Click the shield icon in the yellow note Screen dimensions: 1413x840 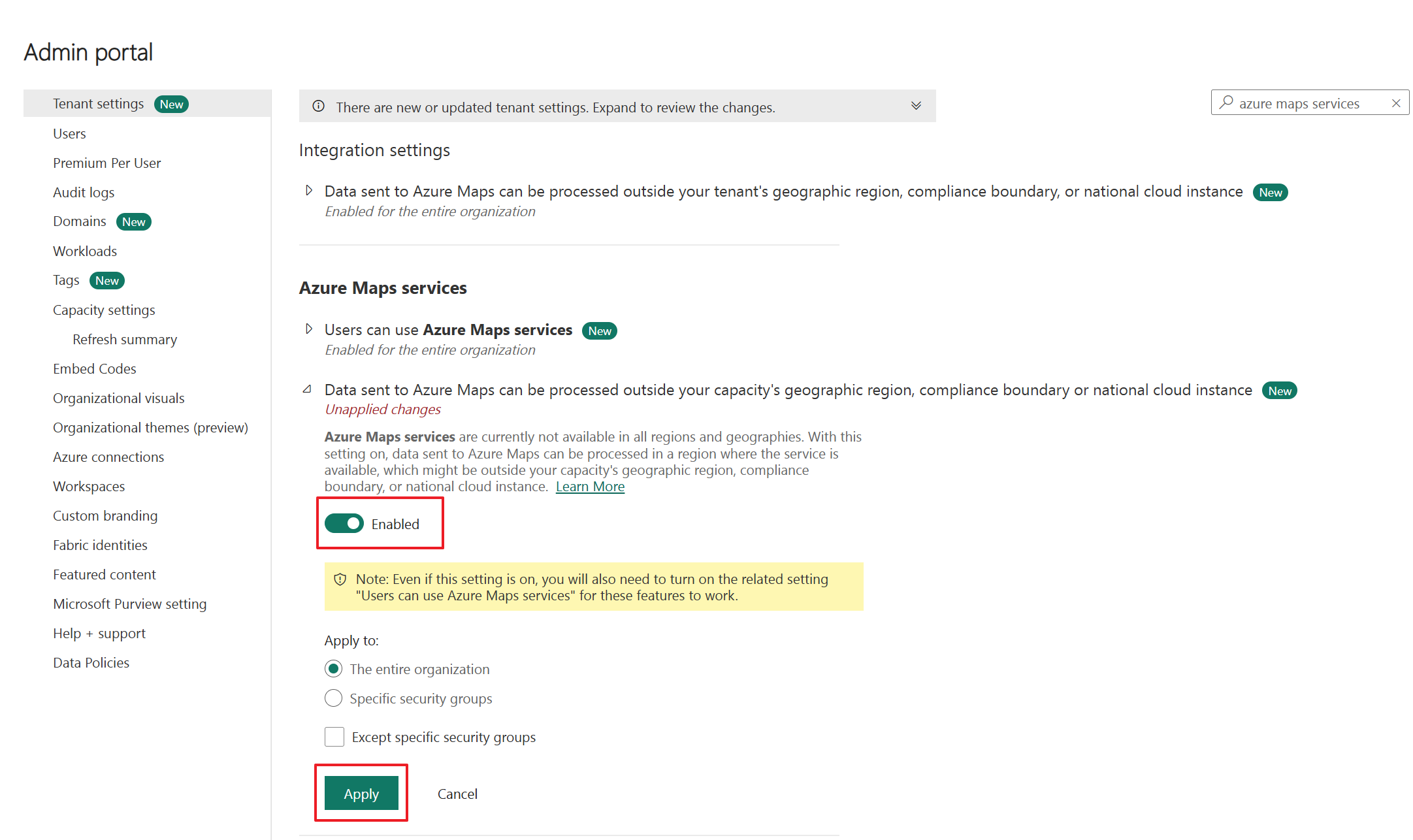340,579
